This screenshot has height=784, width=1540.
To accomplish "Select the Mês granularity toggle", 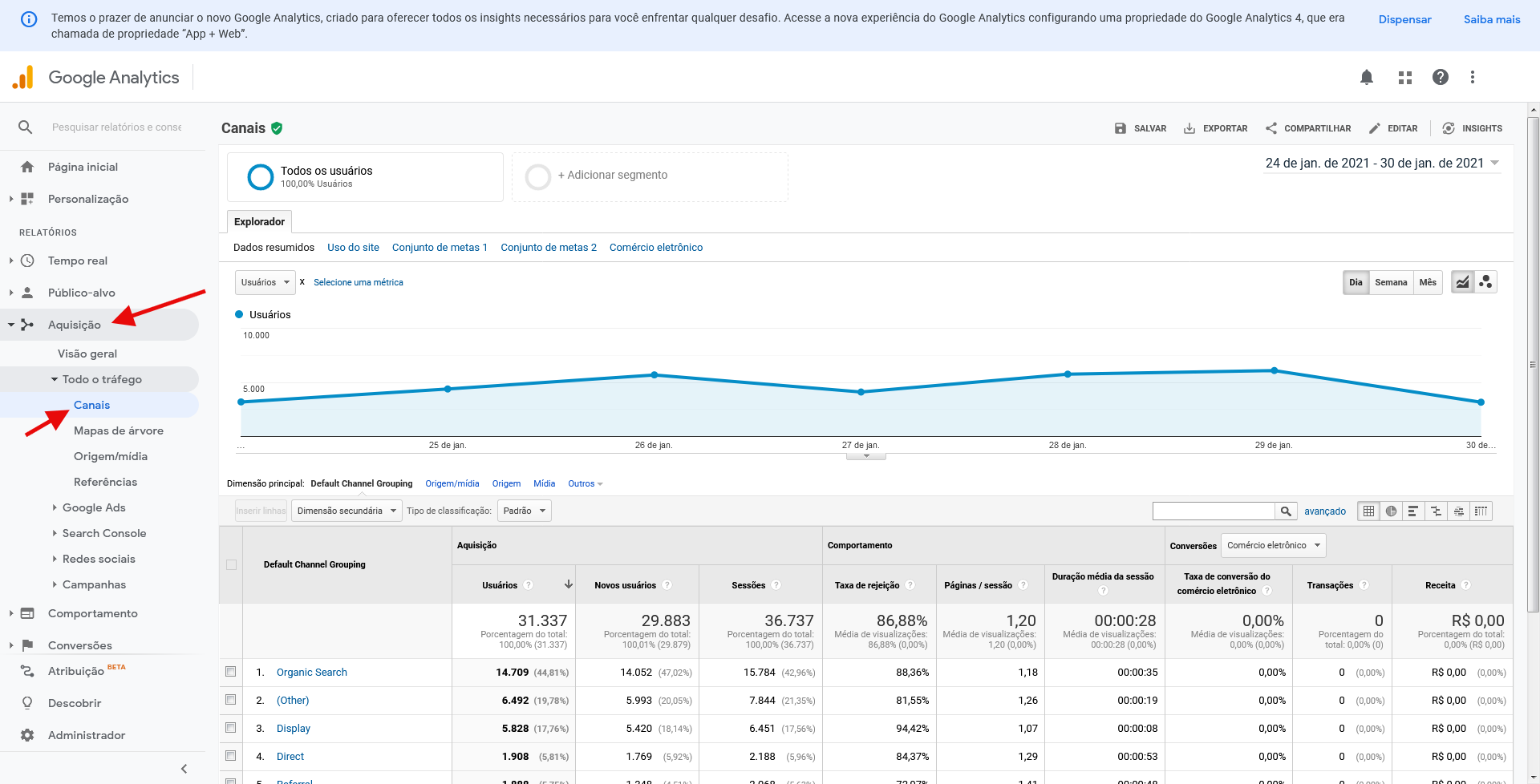I will [1428, 282].
